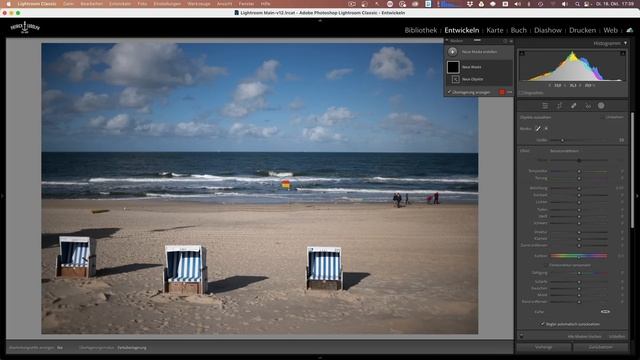Click the Vorherige button
Viewport: 640px width, 360px height.
[x=544, y=347]
